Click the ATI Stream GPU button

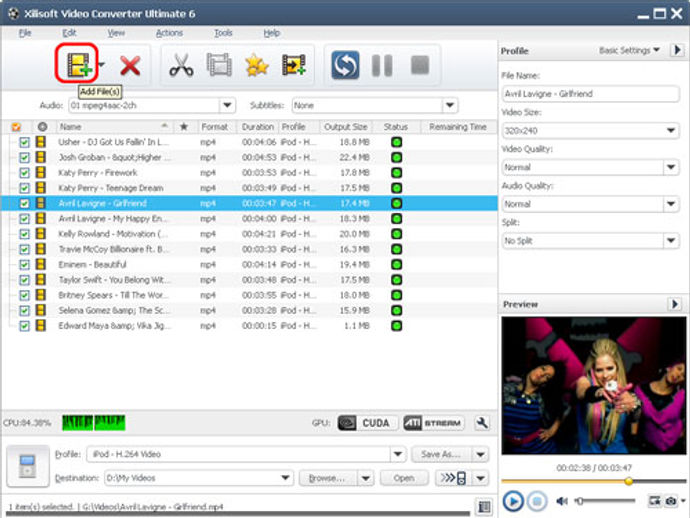[434, 423]
